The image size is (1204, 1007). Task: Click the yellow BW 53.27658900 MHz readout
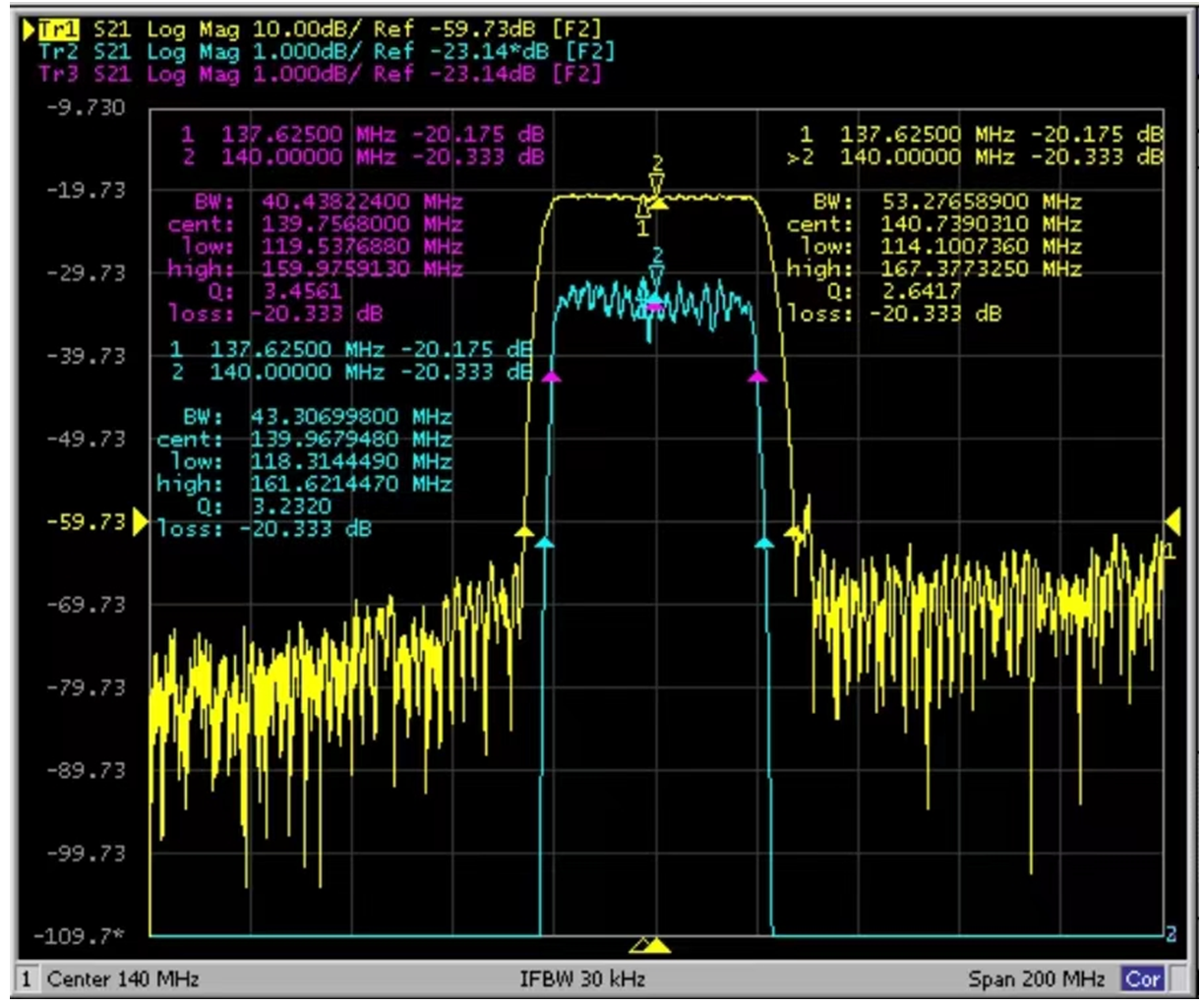pos(947,202)
